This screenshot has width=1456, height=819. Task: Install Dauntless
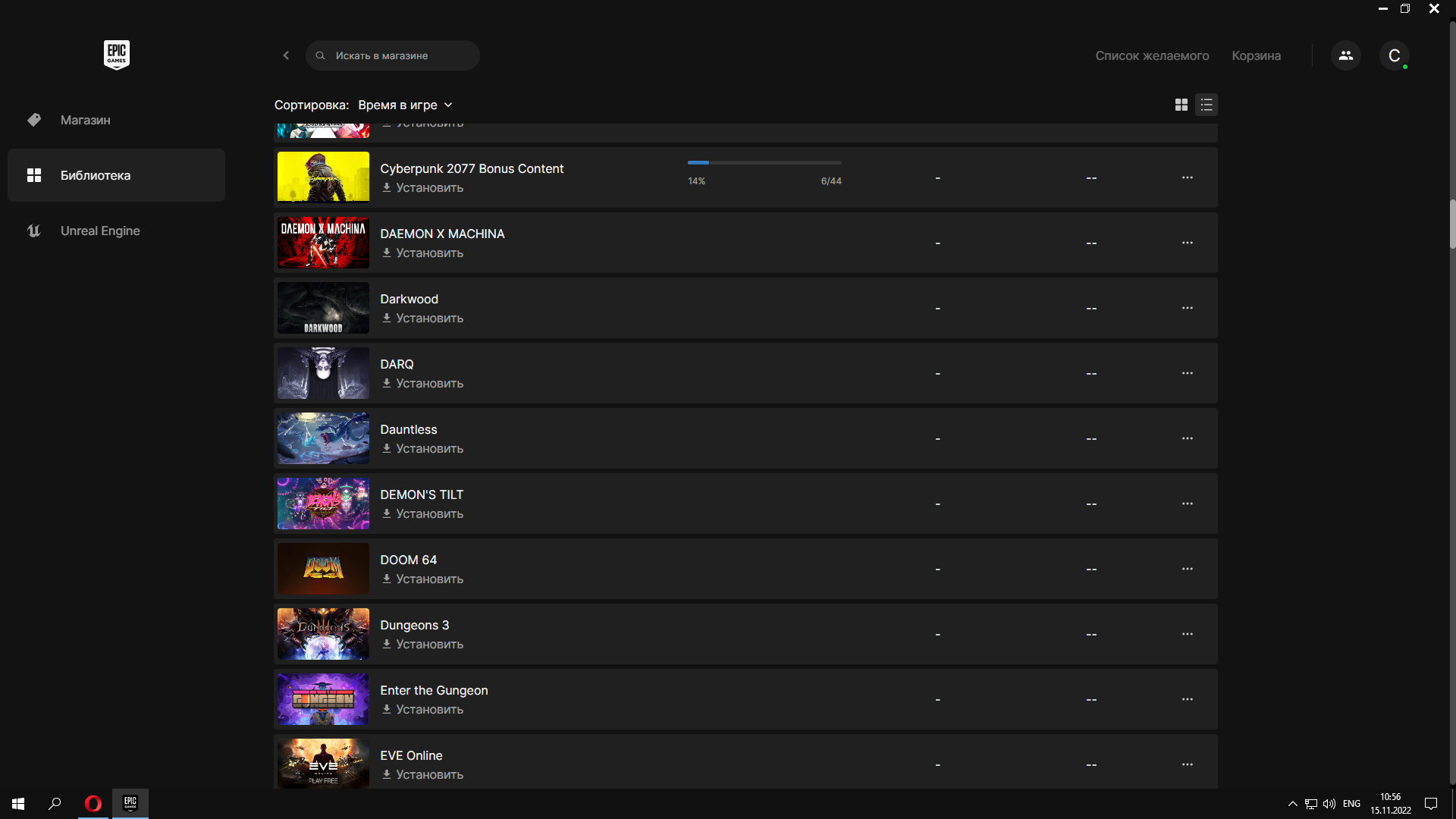click(422, 448)
